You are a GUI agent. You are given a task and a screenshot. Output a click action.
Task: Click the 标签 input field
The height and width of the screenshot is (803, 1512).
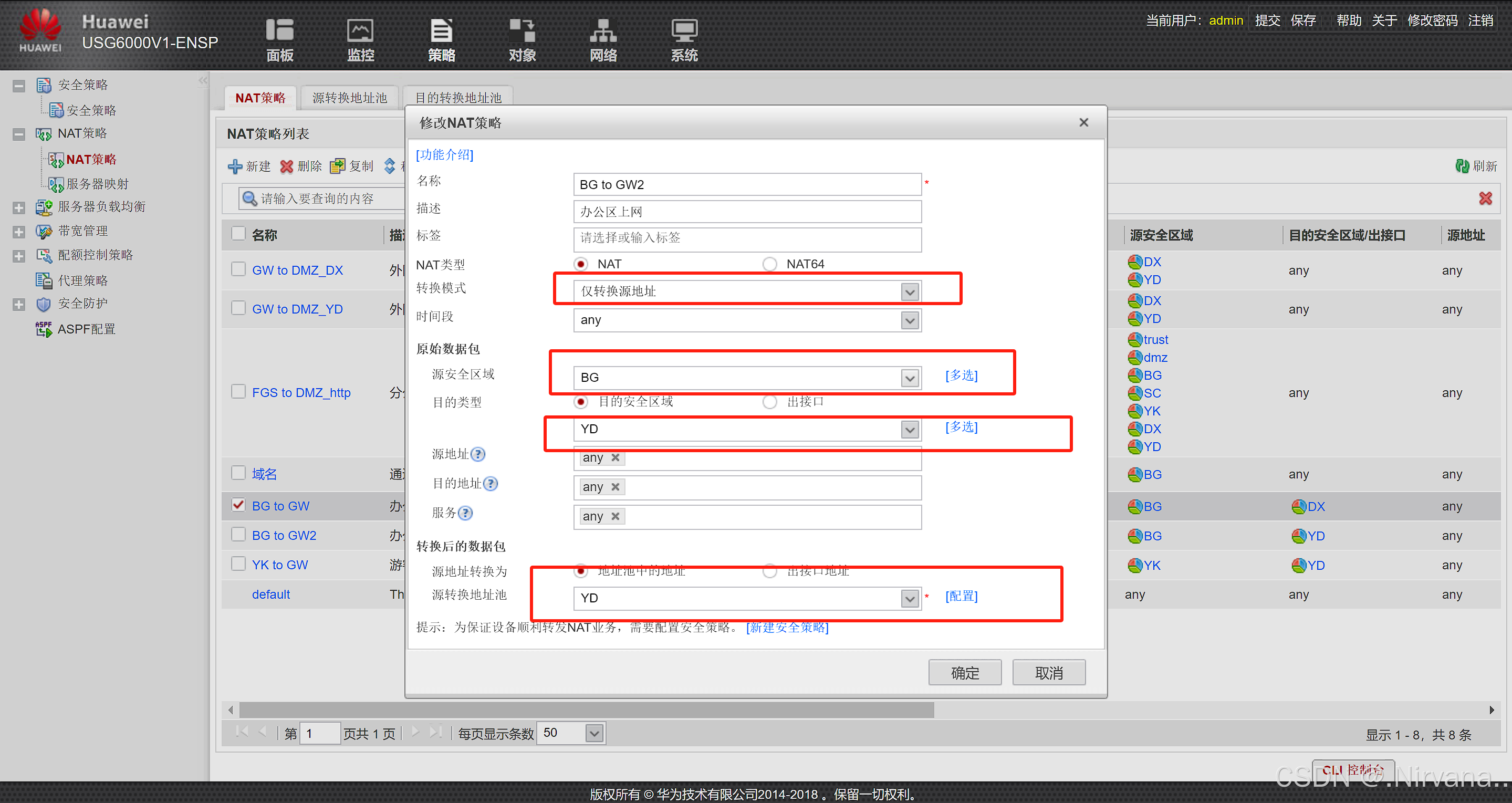(747, 239)
